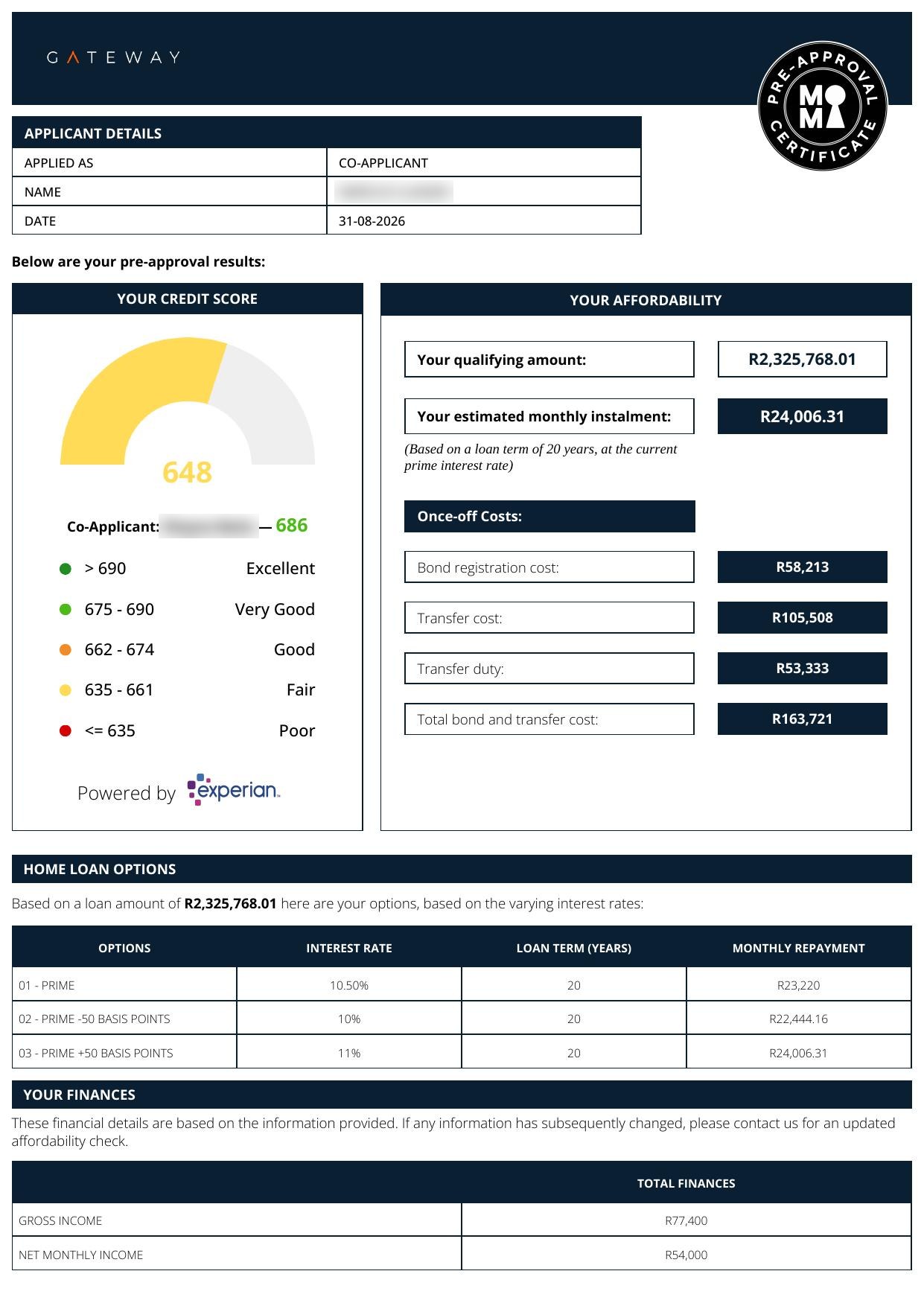Click the gross income value R77,400
Image resolution: width=924 pixels, height=1306 pixels.
pyautogui.click(x=686, y=1220)
